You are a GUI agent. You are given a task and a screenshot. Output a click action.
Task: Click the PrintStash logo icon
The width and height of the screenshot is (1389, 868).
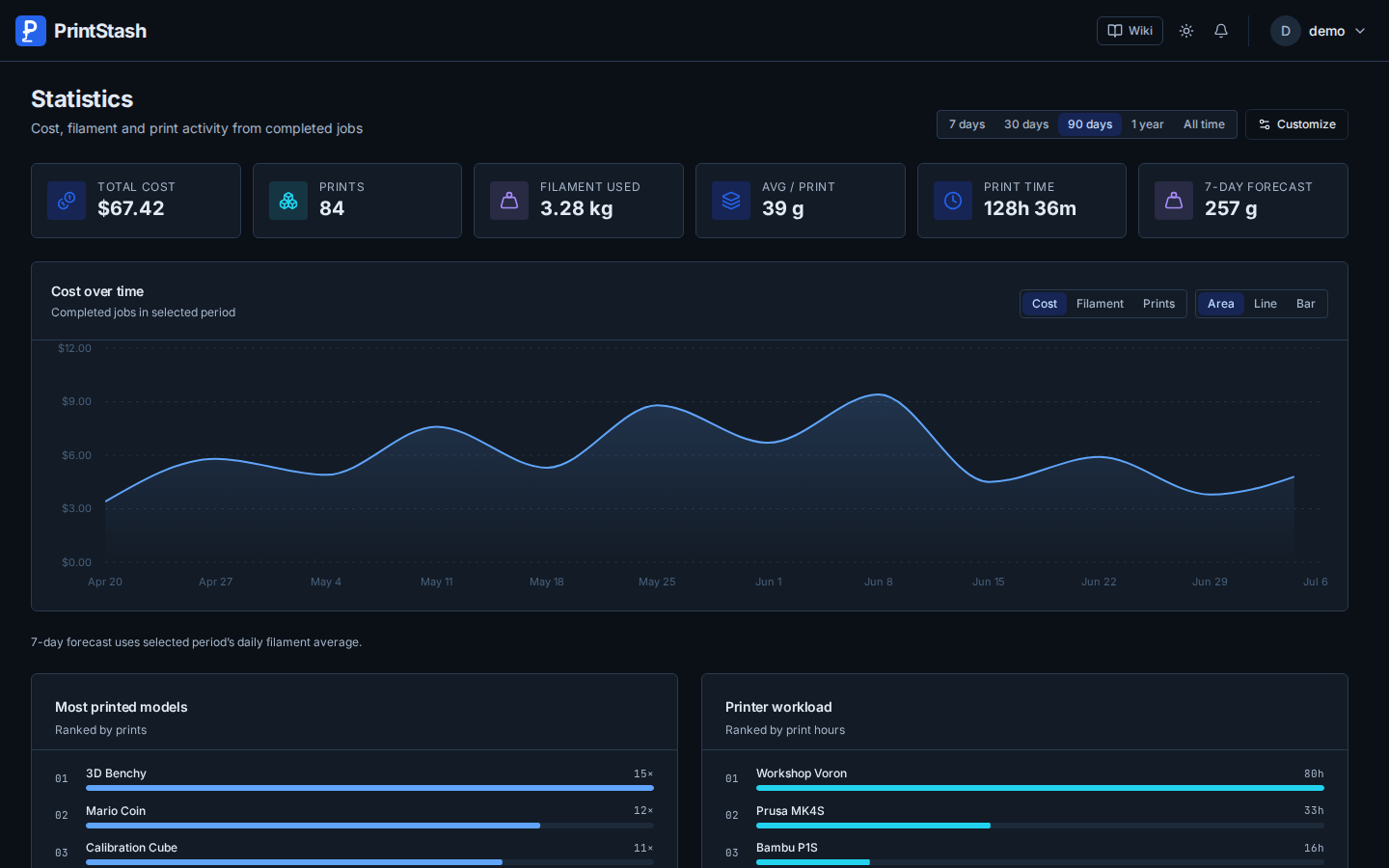pos(31,31)
